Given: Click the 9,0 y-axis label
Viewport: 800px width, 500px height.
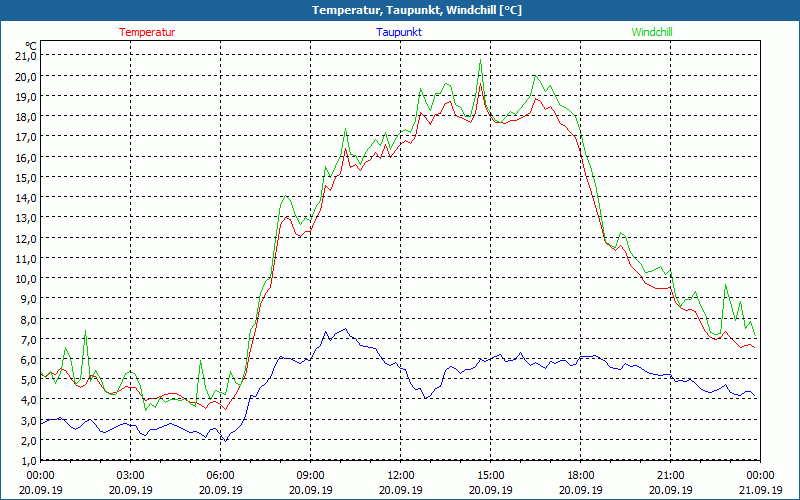Looking at the screenshot, I should coord(29,298).
